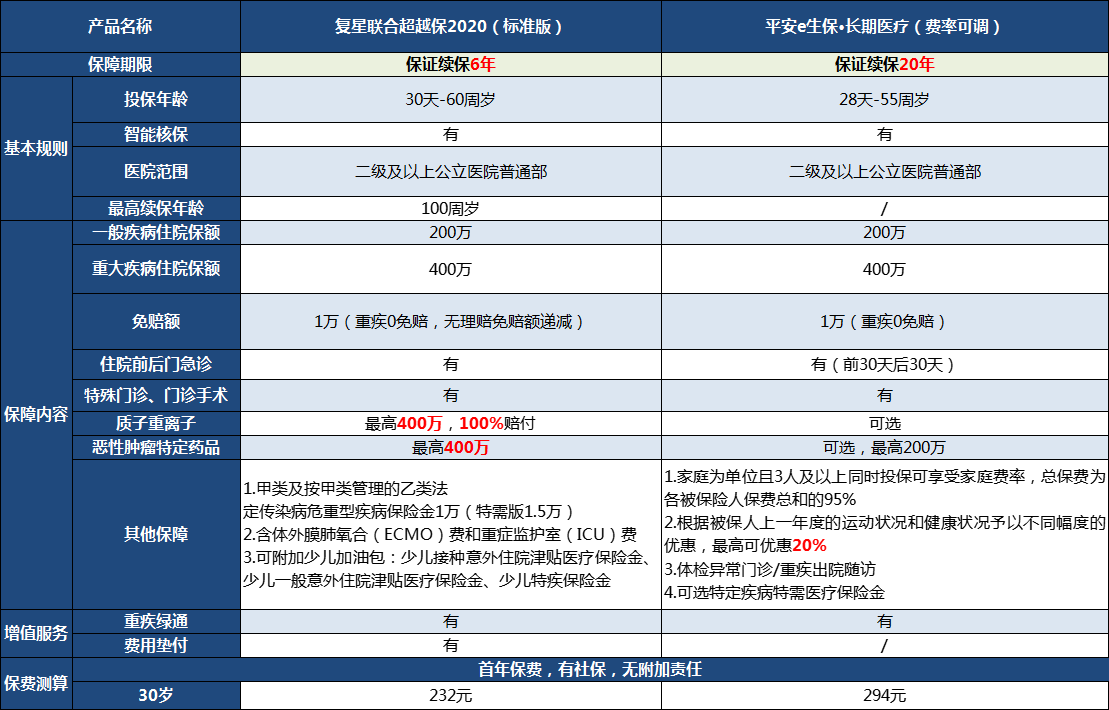Image resolution: width=1109 pixels, height=710 pixels.
Task: Click the 可选，最高200万 cell
Action: (x=885, y=447)
